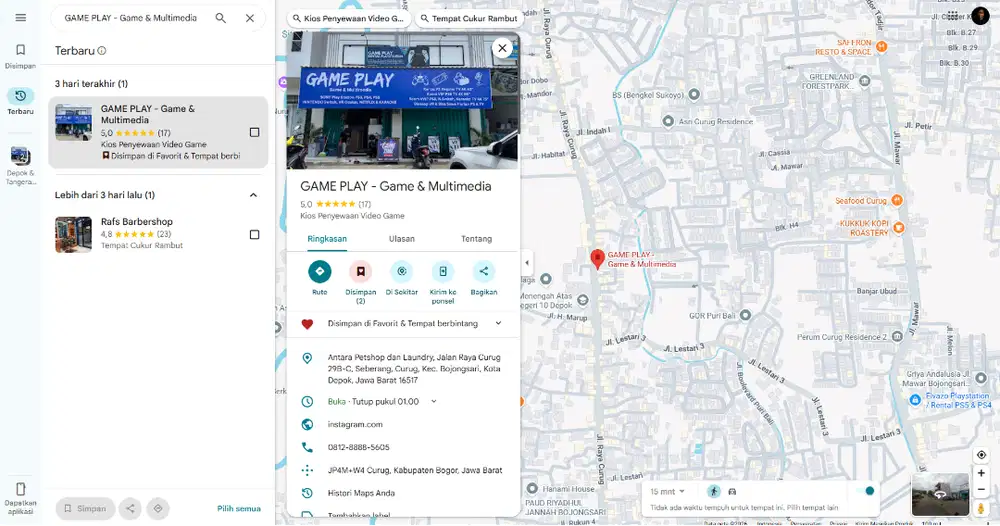Select walking travel mode icon
The width and height of the screenshot is (1000, 526).
[x=713, y=492]
